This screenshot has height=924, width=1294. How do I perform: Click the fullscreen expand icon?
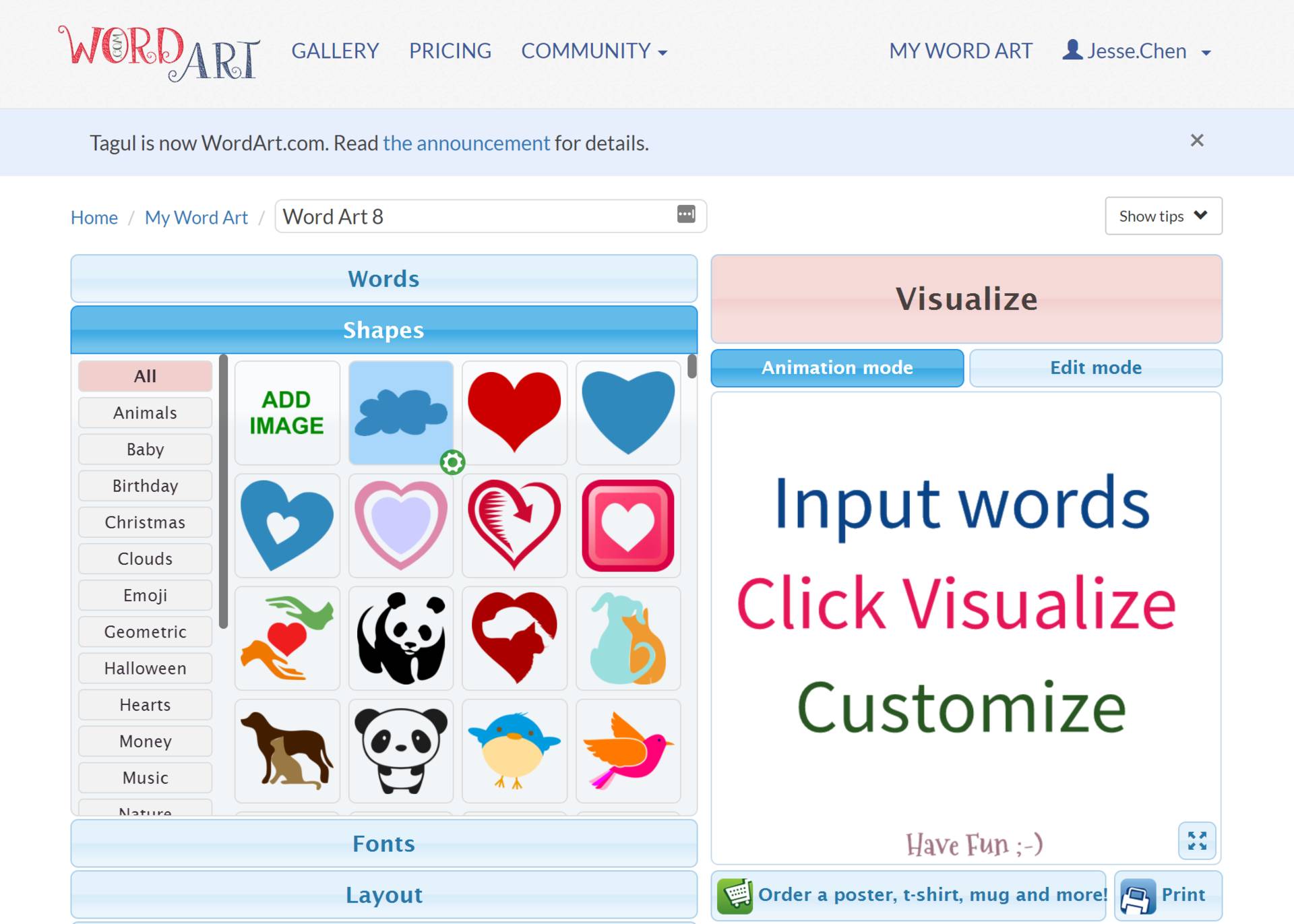pos(1197,840)
